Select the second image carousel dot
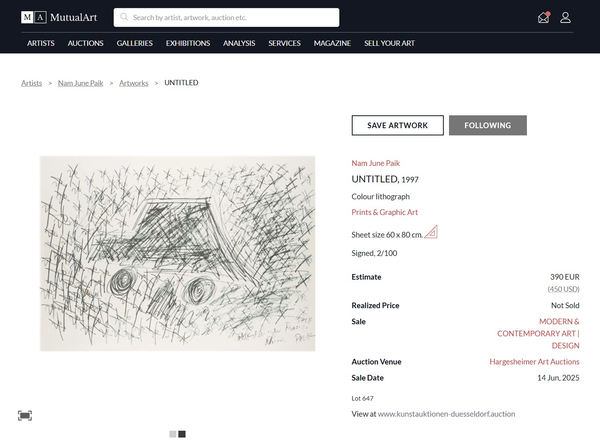Image resolution: width=600 pixels, height=448 pixels. 182,434
